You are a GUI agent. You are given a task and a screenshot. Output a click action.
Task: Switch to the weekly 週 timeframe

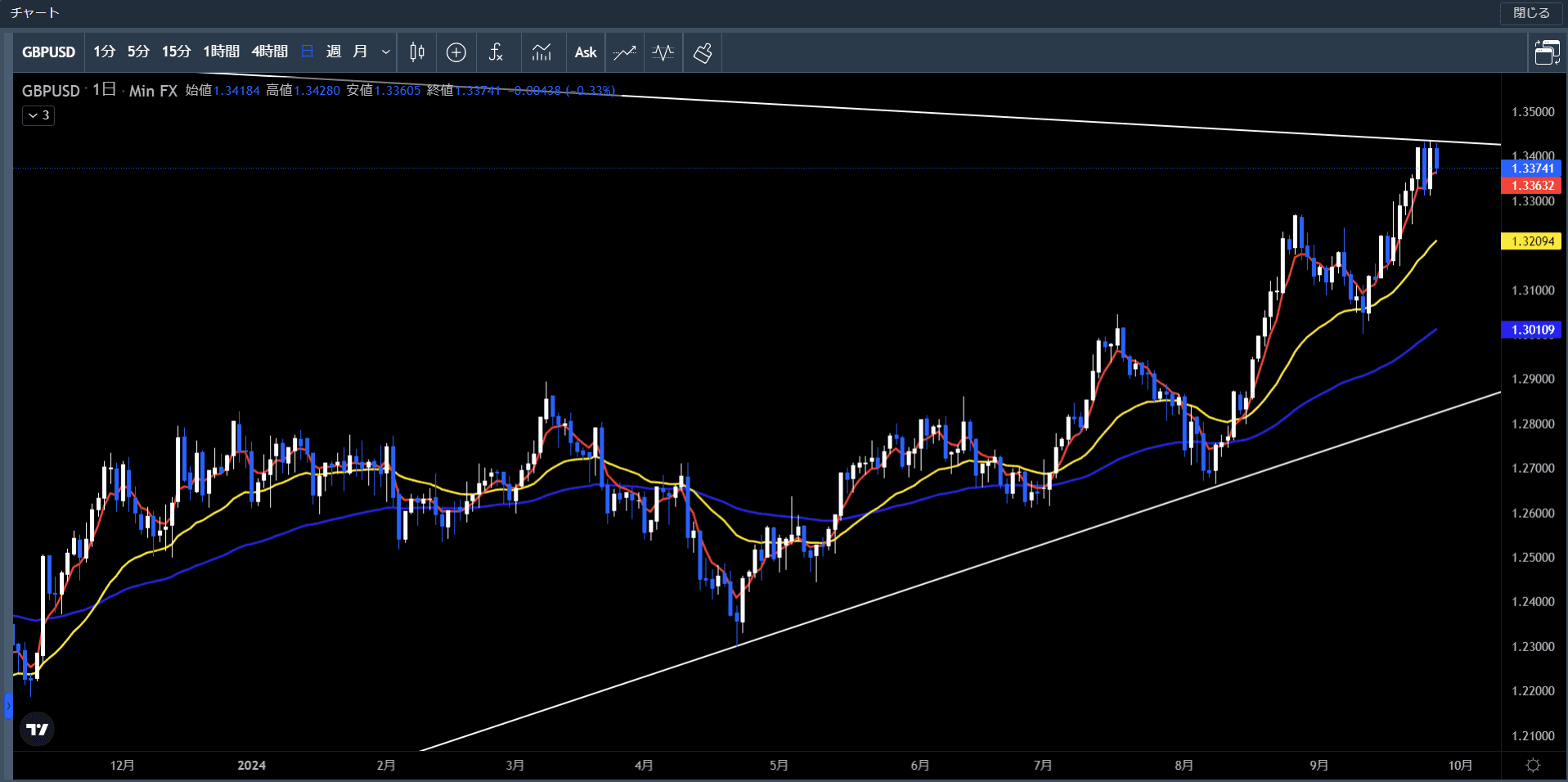pyautogui.click(x=334, y=52)
